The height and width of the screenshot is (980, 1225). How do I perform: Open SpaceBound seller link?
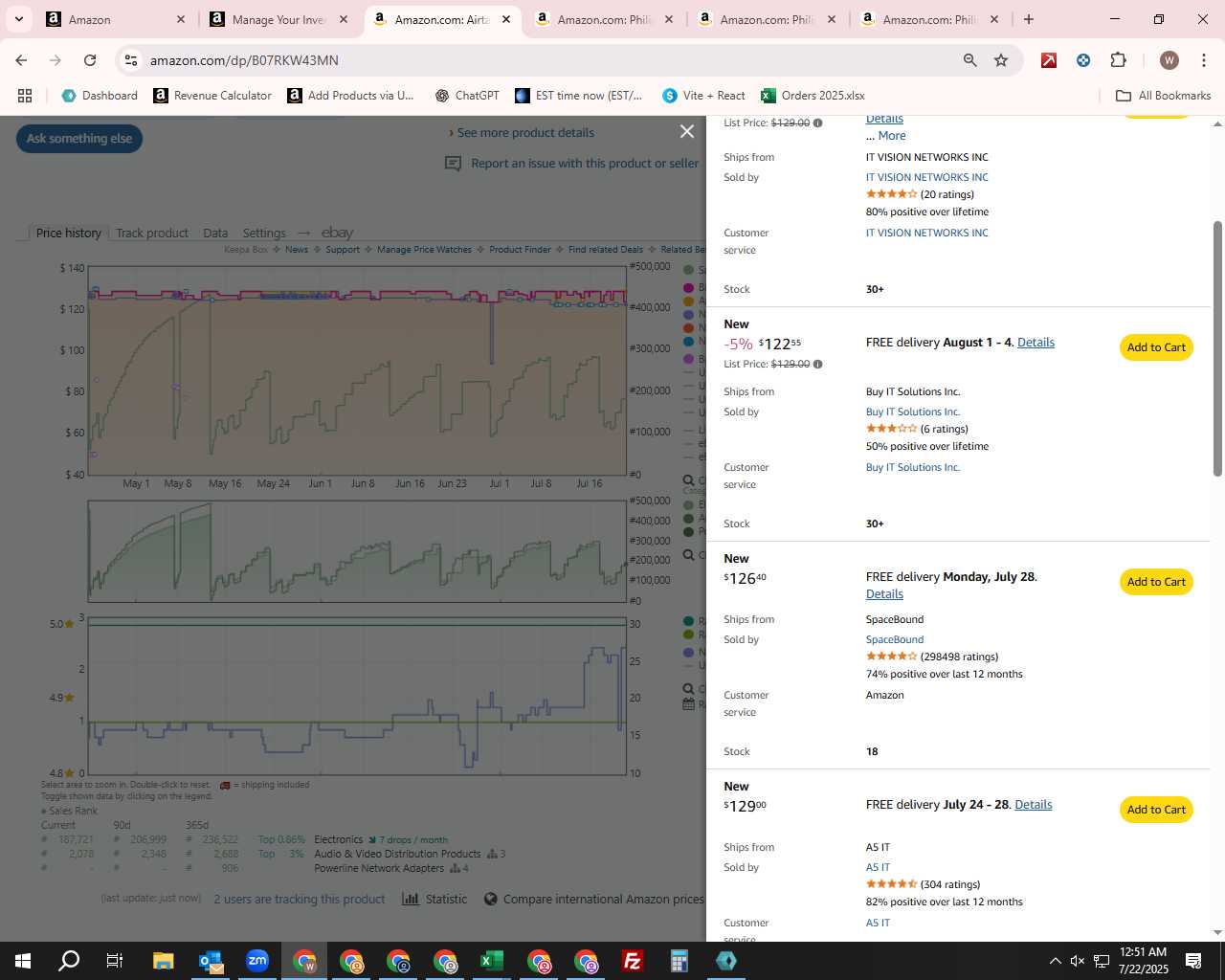(895, 640)
